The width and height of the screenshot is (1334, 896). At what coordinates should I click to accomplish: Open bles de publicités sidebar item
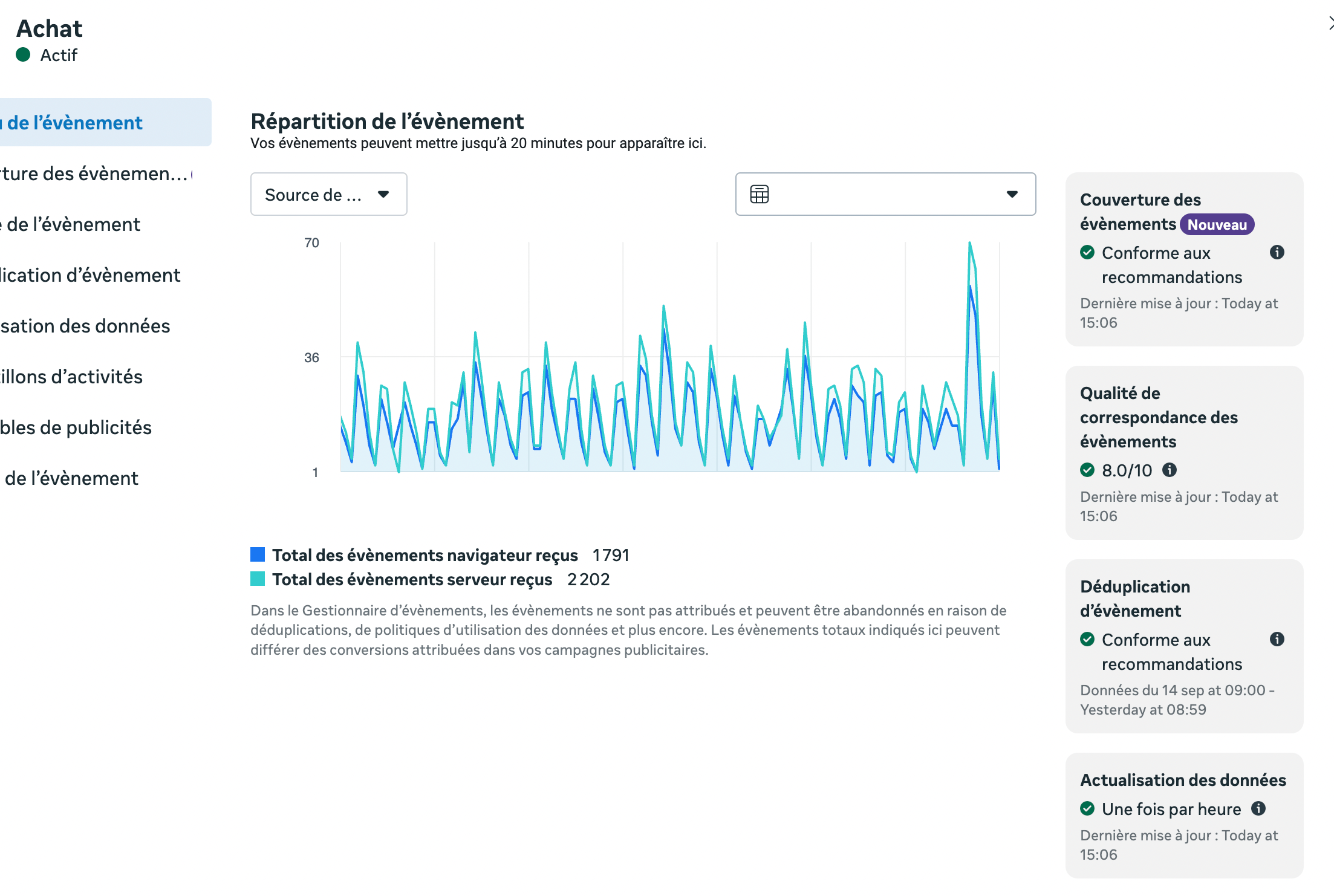pos(76,427)
